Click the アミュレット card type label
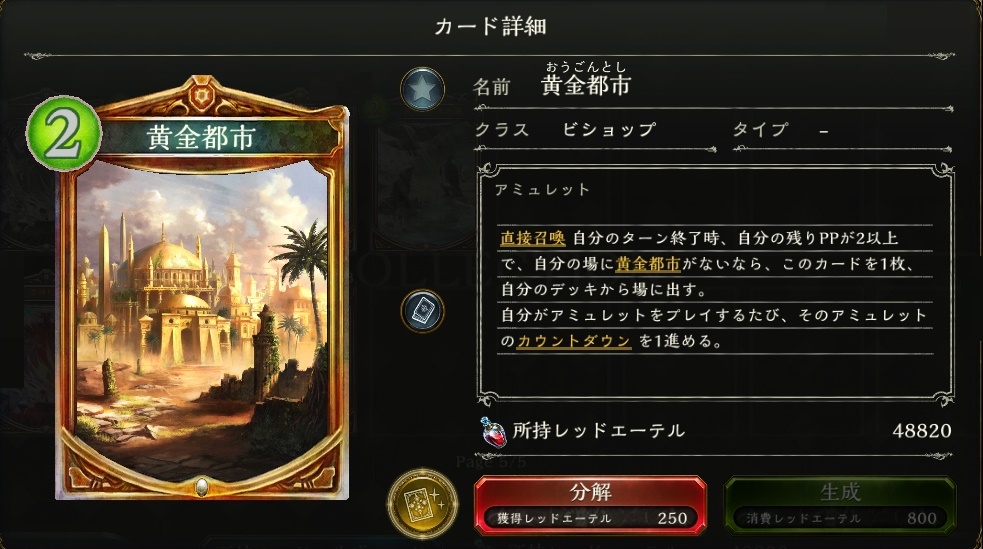The width and height of the screenshot is (983, 549). (x=542, y=190)
